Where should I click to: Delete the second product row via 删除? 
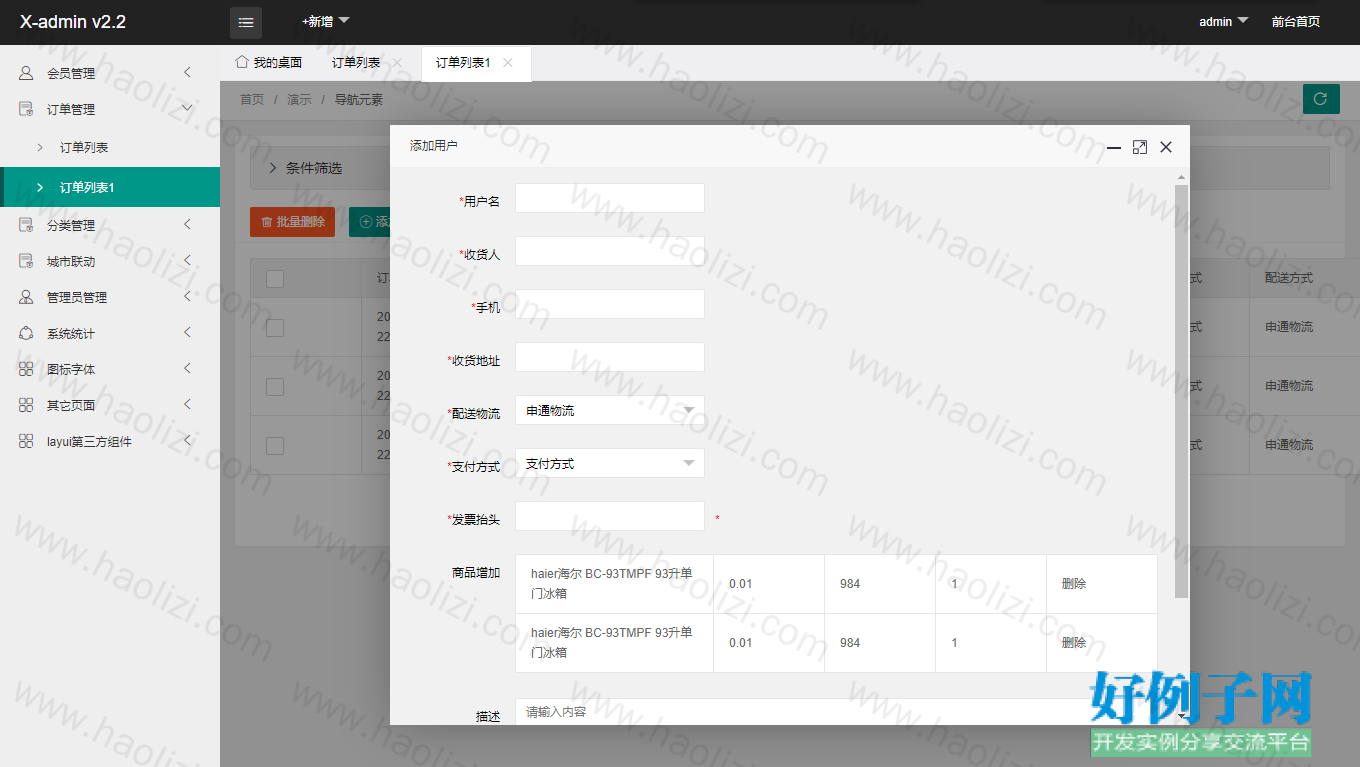click(1074, 643)
